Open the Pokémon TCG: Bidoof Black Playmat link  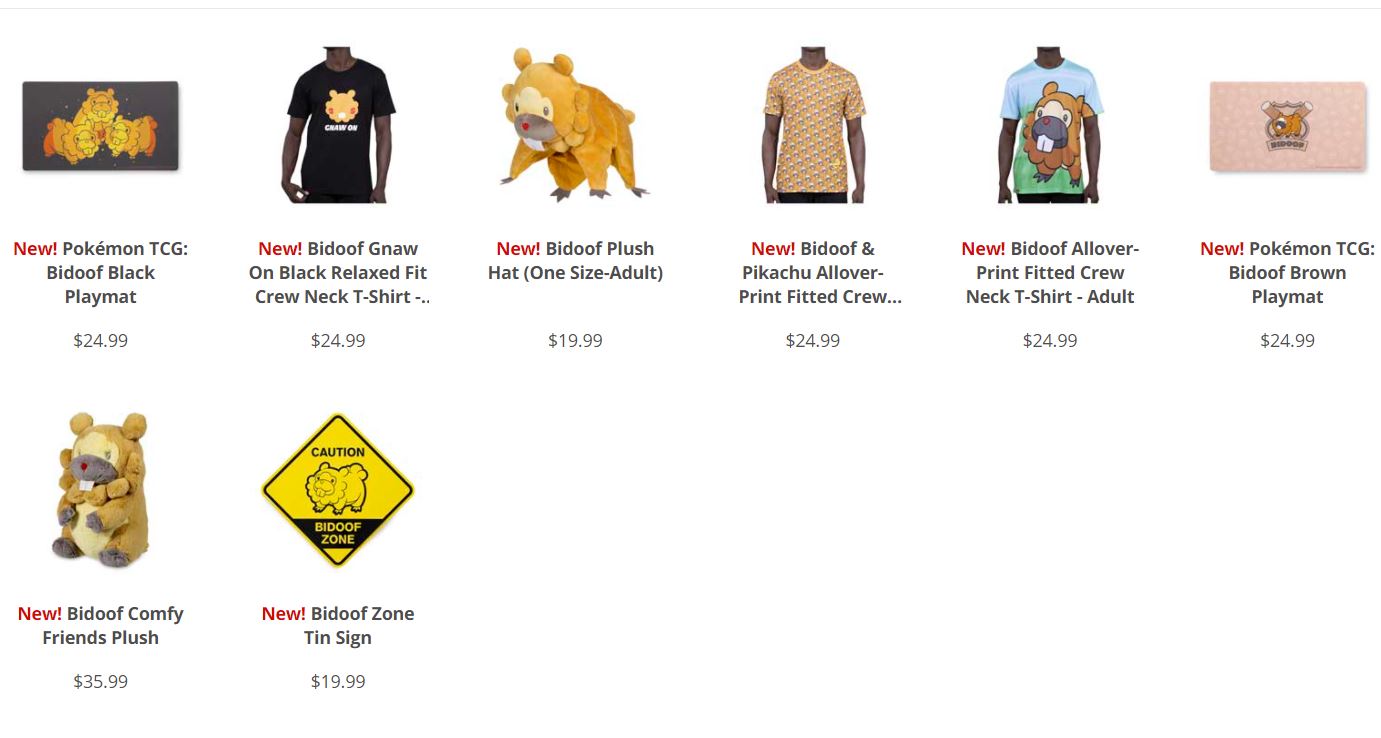tap(100, 272)
